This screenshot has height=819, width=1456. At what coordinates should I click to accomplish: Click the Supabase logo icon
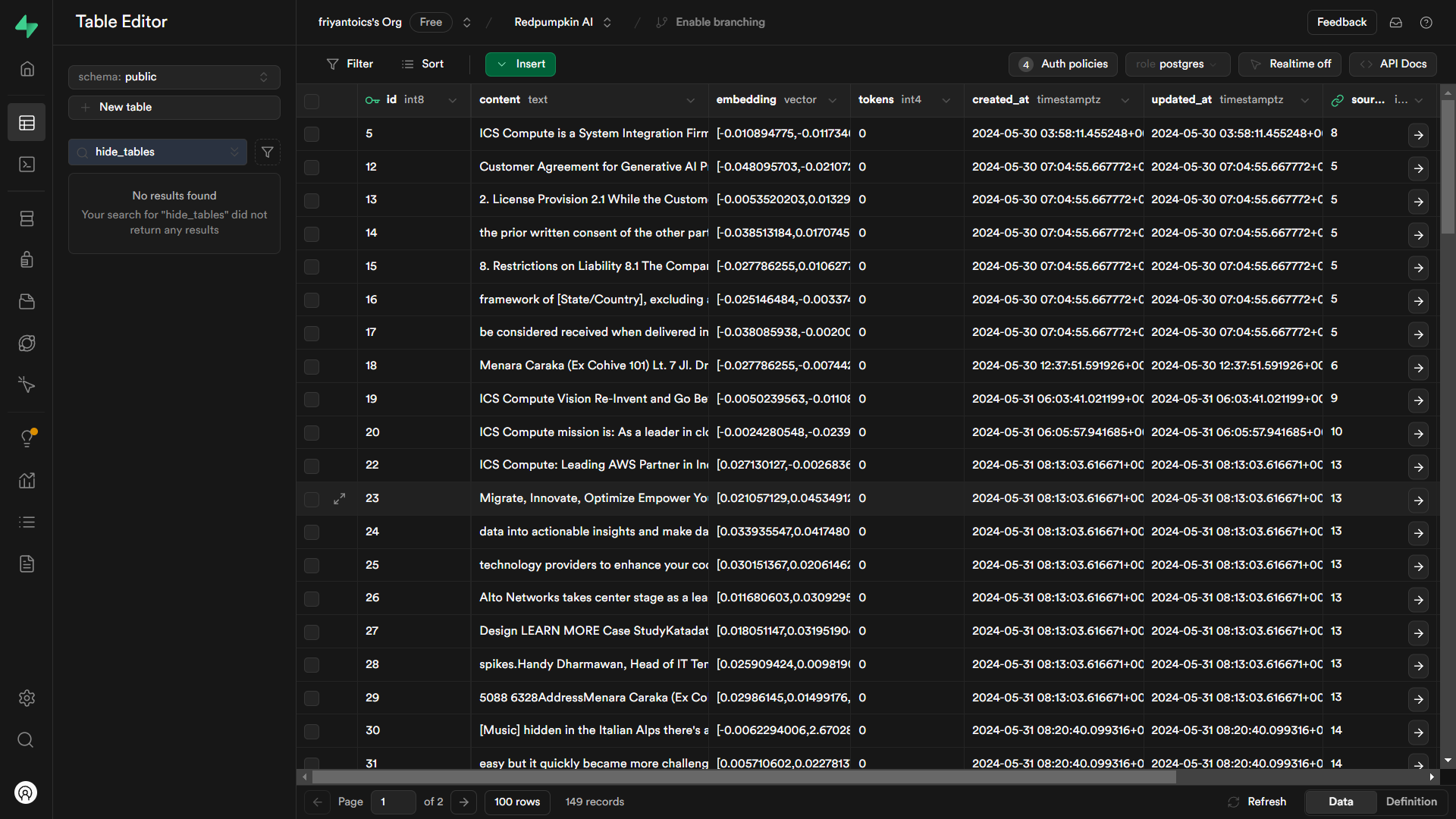click(x=27, y=26)
